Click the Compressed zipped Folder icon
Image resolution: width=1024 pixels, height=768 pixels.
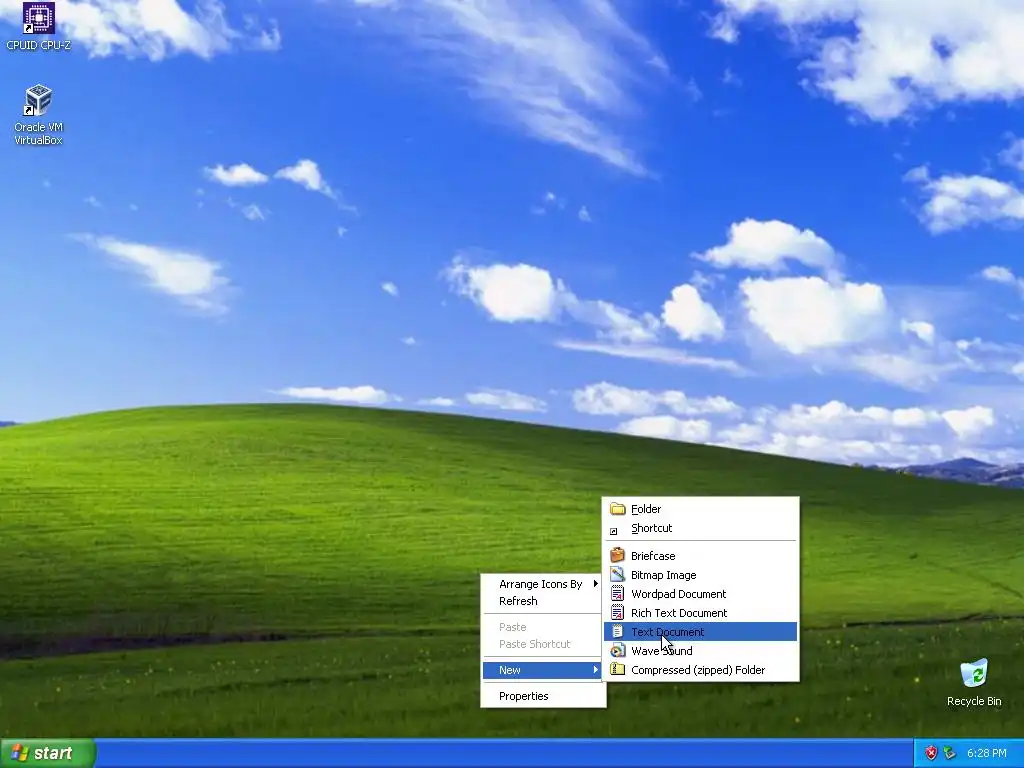pos(617,669)
